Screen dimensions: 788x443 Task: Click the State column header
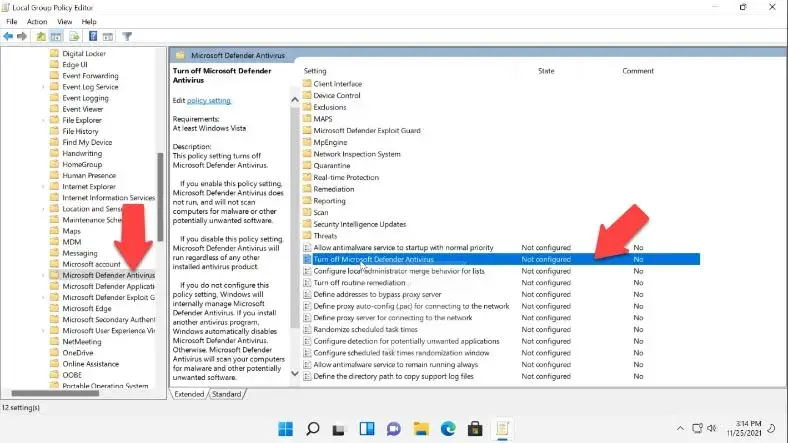pos(546,71)
